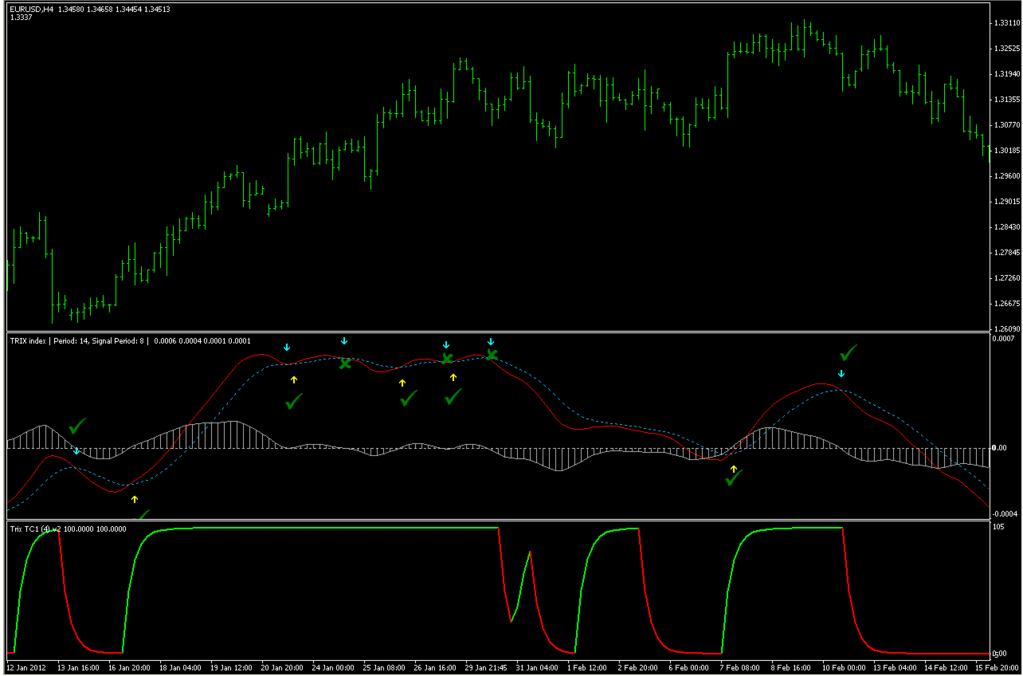
Task: Click the 7 Feb 08:00 time label
Action: 740,668
